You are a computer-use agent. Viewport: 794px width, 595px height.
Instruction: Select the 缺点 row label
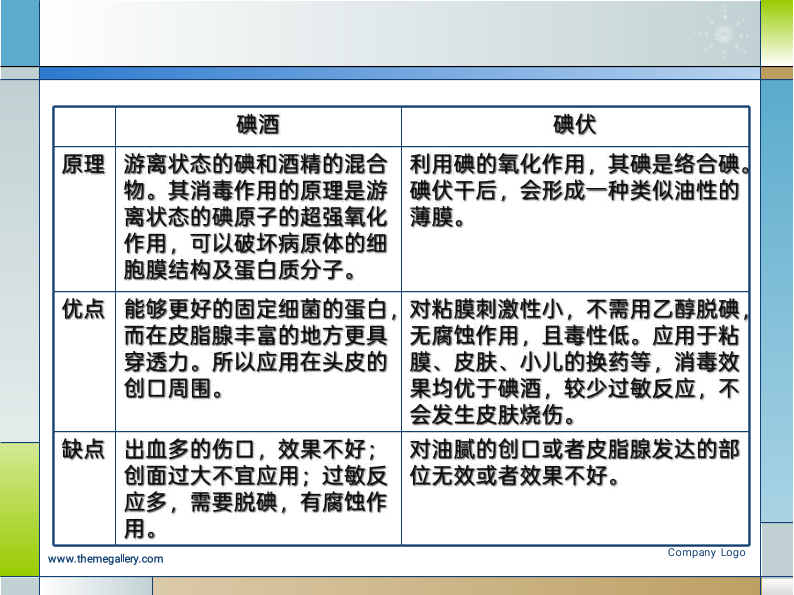click(84, 450)
